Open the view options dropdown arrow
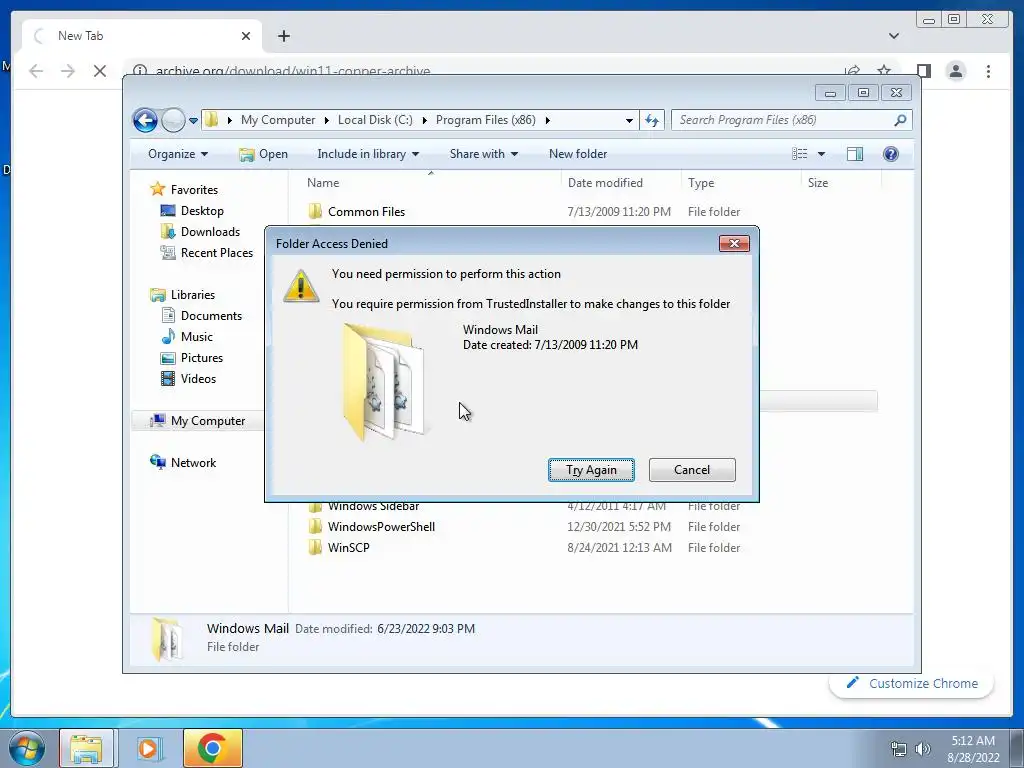Screen dimensions: 1024x768 (x=821, y=154)
